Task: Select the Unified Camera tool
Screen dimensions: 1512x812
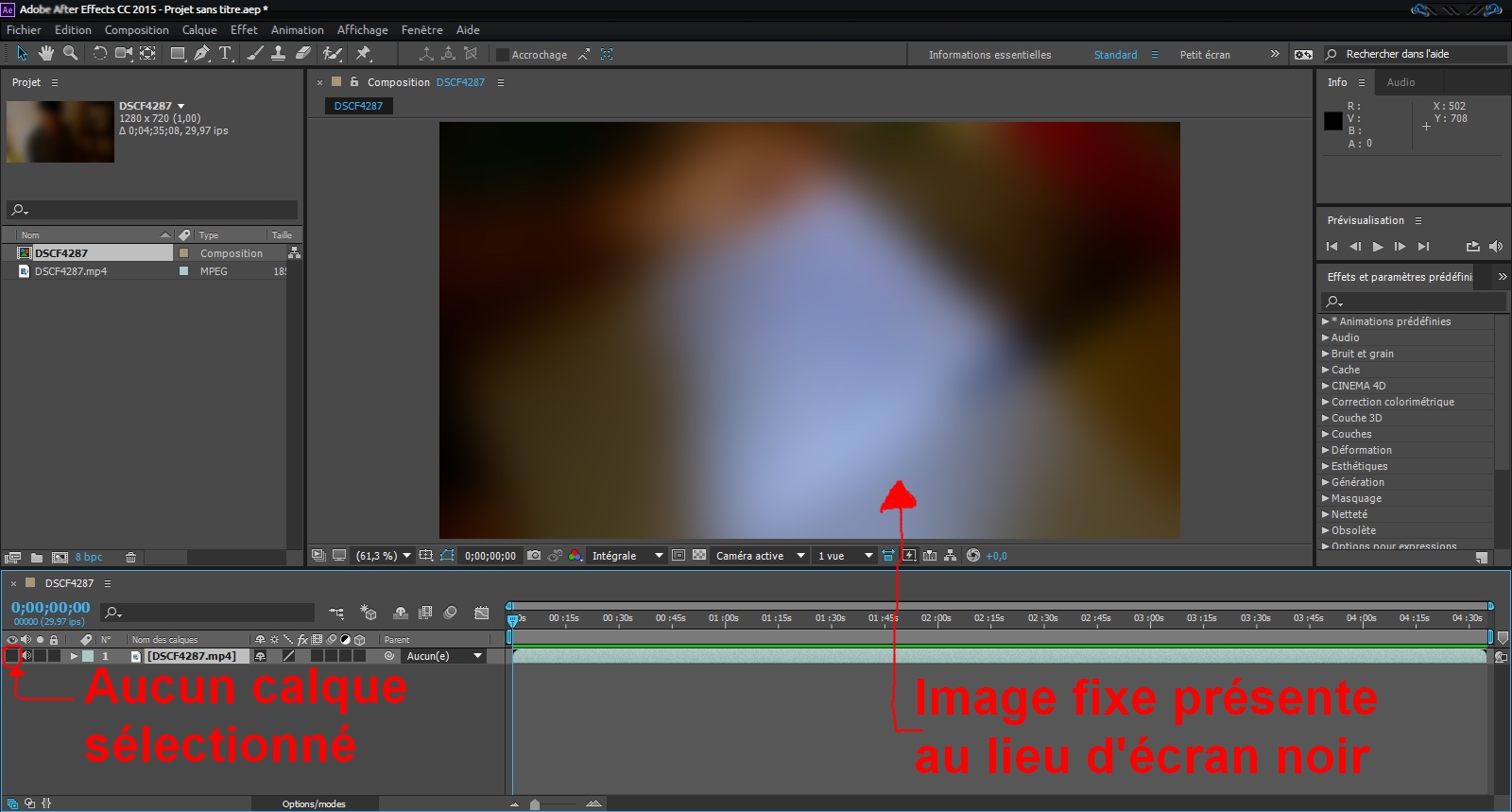Action: click(124, 54)
